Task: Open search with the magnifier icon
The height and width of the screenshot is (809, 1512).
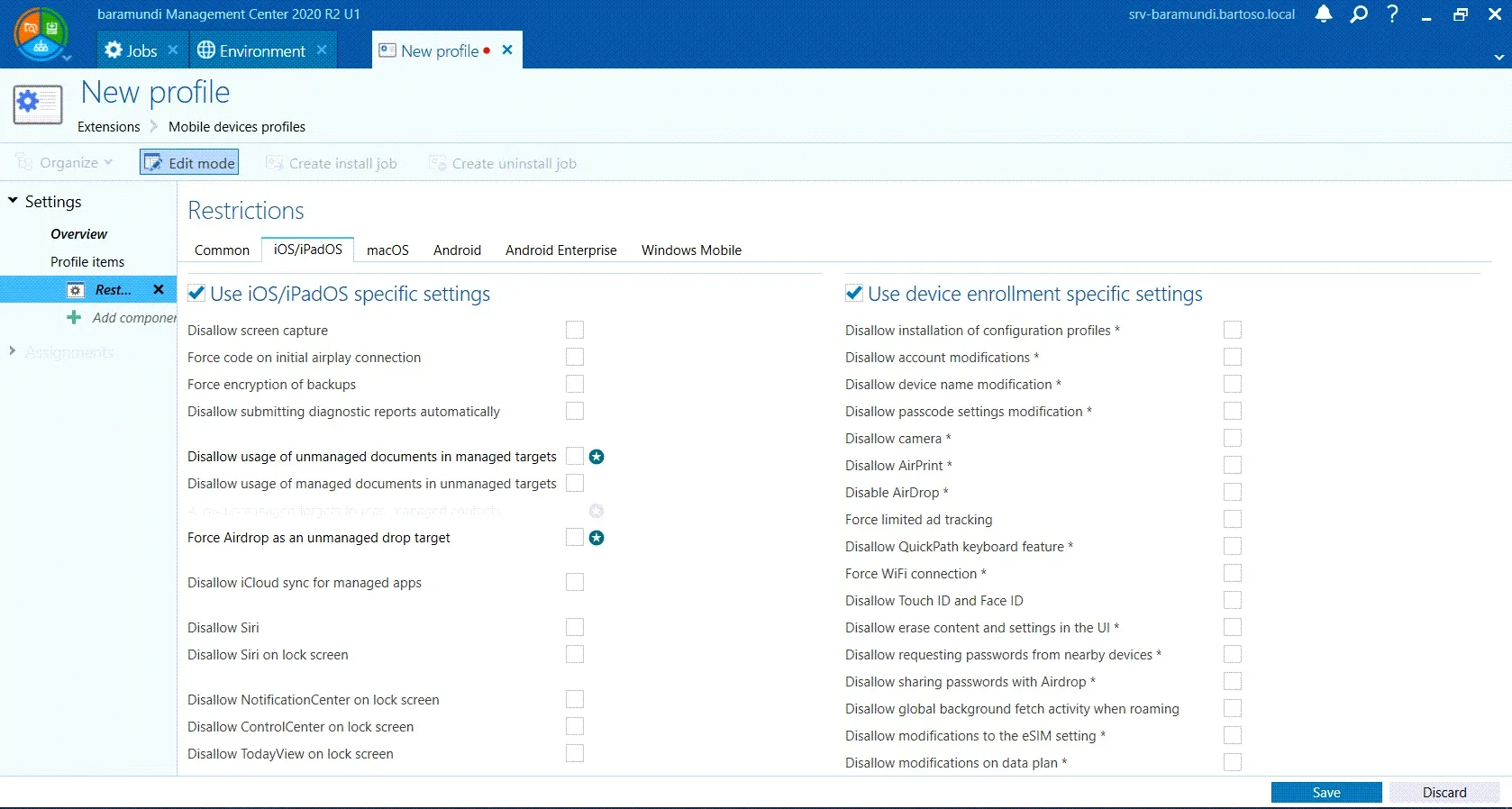Action: pyautogui.click(x=1359, y=14)
